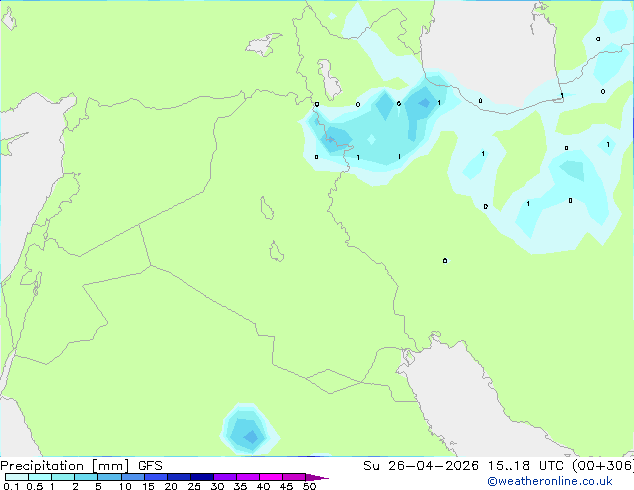
Task: Select the 20–25 mm legend swatch
Action: pyautogui.click(x=178, y=477)
